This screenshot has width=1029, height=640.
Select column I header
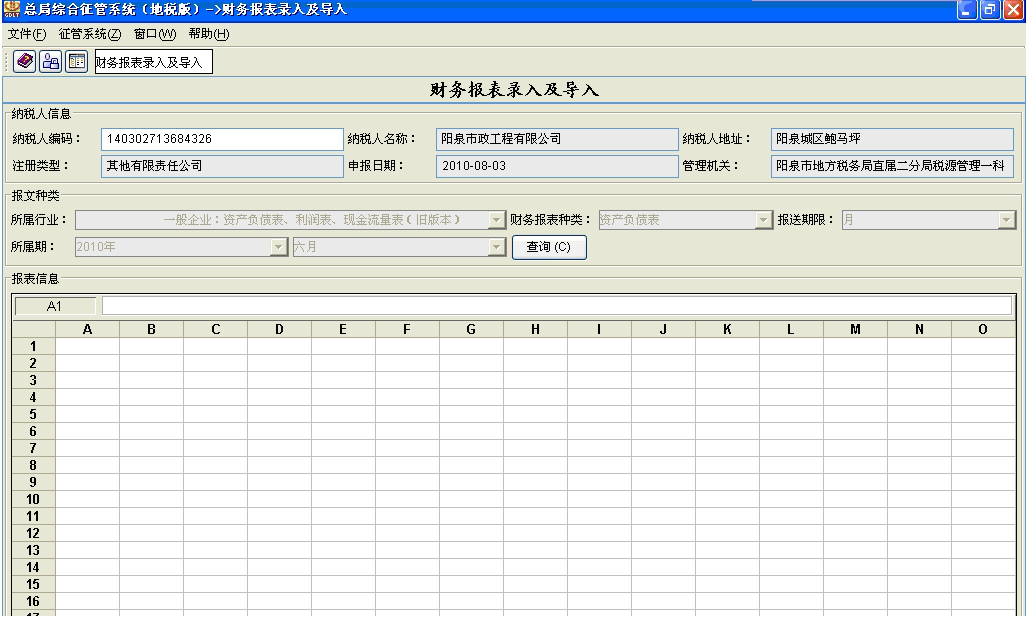point(599,329)
